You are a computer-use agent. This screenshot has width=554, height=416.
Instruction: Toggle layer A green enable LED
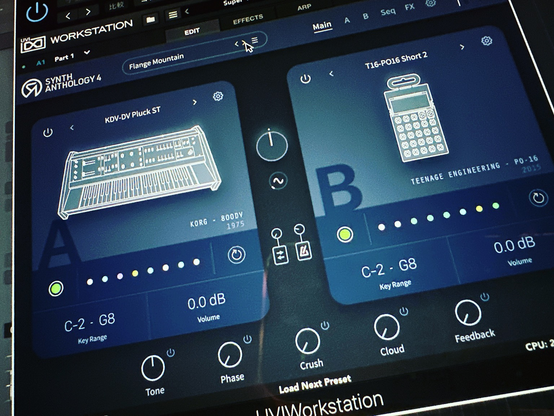[56, 288]
